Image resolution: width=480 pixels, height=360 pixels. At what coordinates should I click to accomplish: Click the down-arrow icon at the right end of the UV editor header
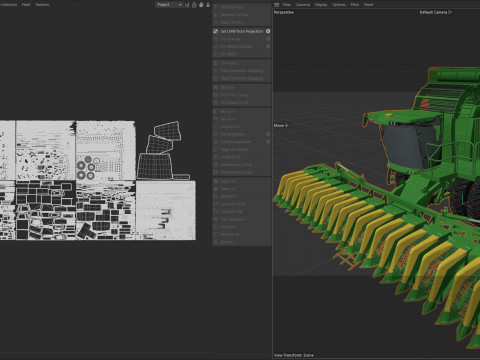point(208,5)
